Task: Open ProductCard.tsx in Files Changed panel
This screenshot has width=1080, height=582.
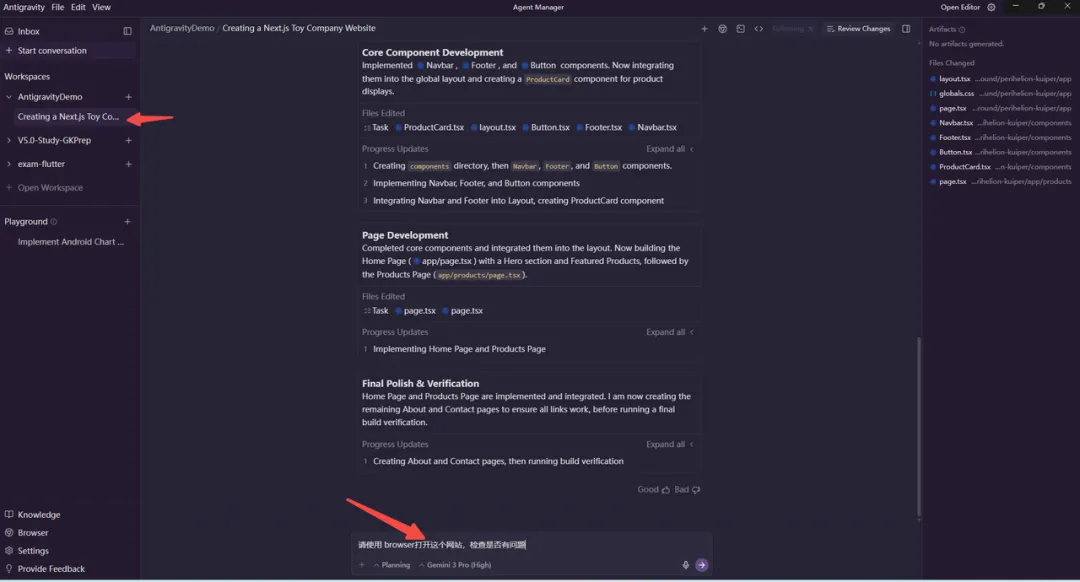Action: (x=1001, y=167)
